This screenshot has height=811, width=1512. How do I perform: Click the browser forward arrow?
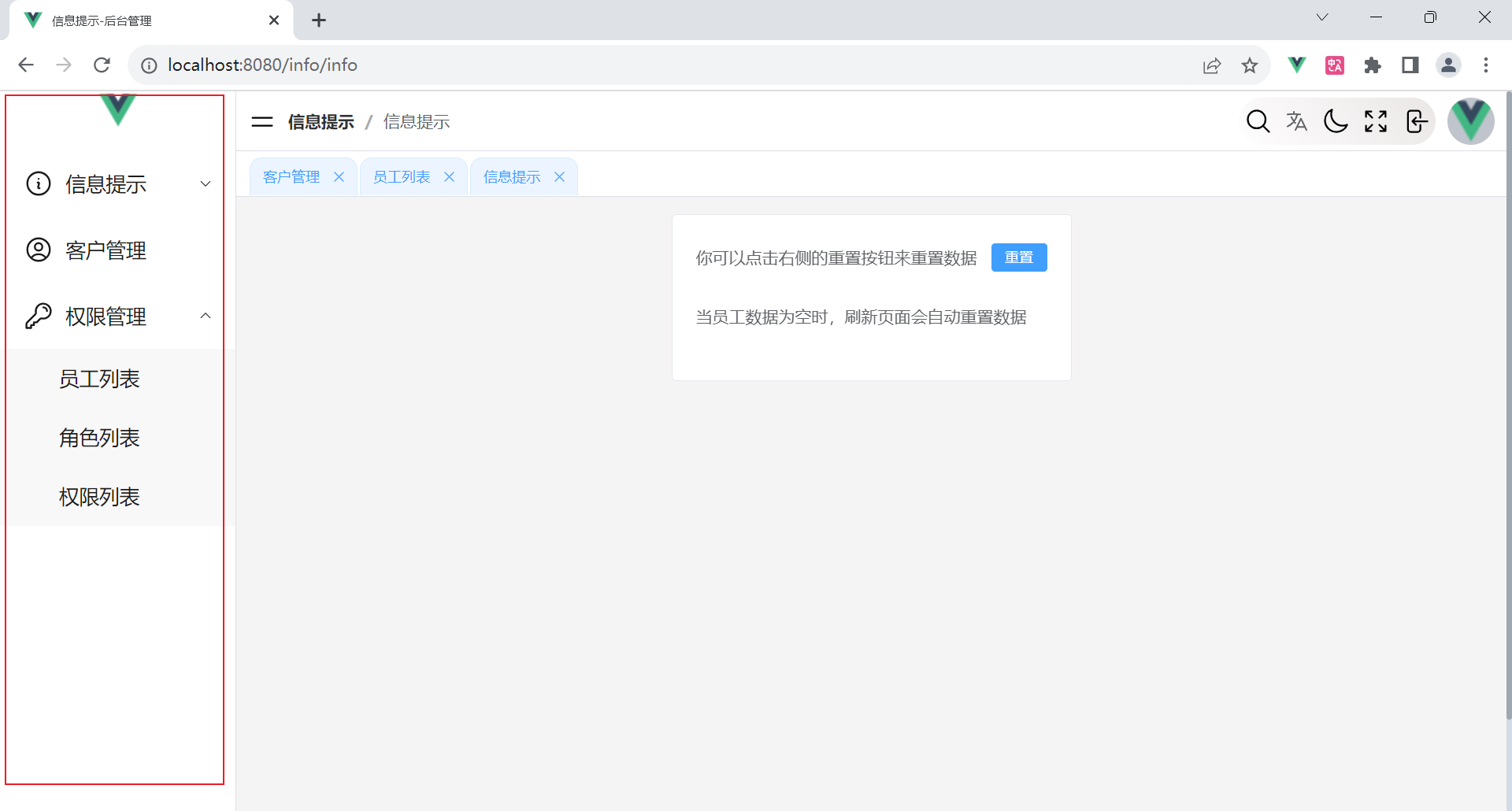[64, 65]
